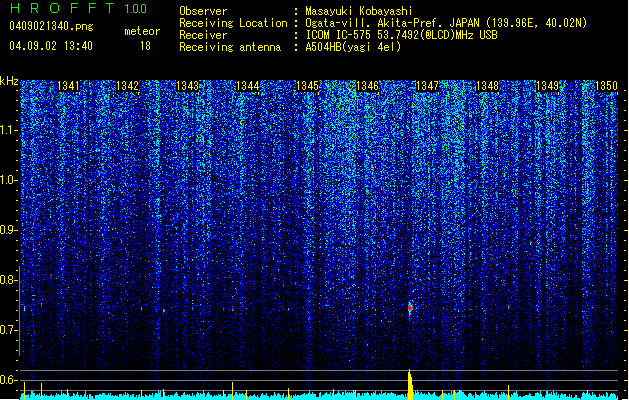Click the 'meteor' label
This screenshot has height=400, width=629.
tap(142, 31)
